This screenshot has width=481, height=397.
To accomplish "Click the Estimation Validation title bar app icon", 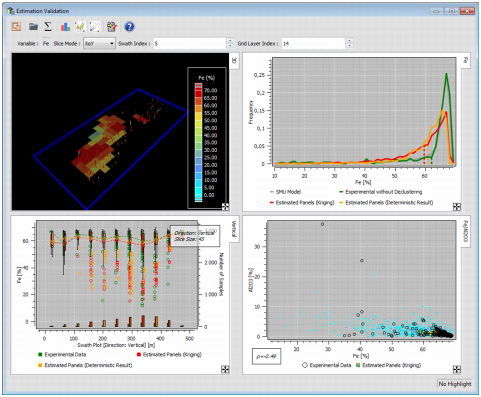I will pos(11,11).
